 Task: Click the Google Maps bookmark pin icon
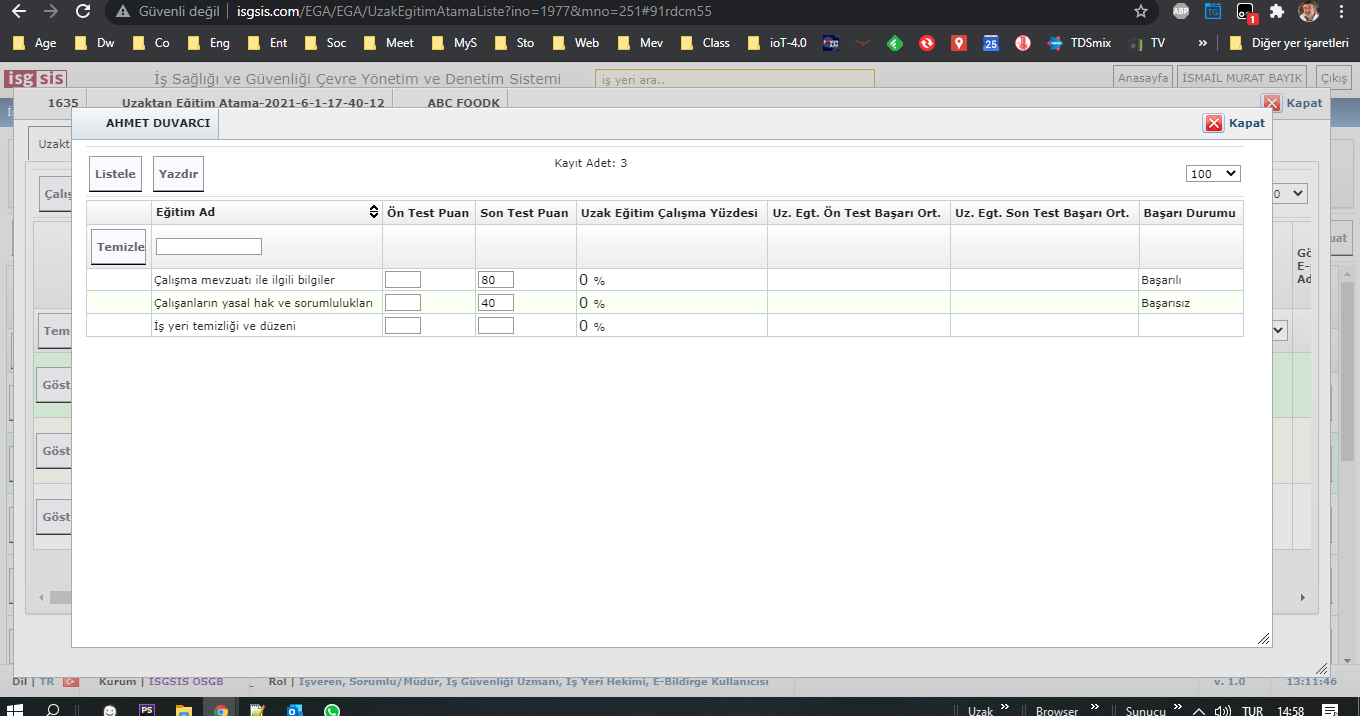959,43
